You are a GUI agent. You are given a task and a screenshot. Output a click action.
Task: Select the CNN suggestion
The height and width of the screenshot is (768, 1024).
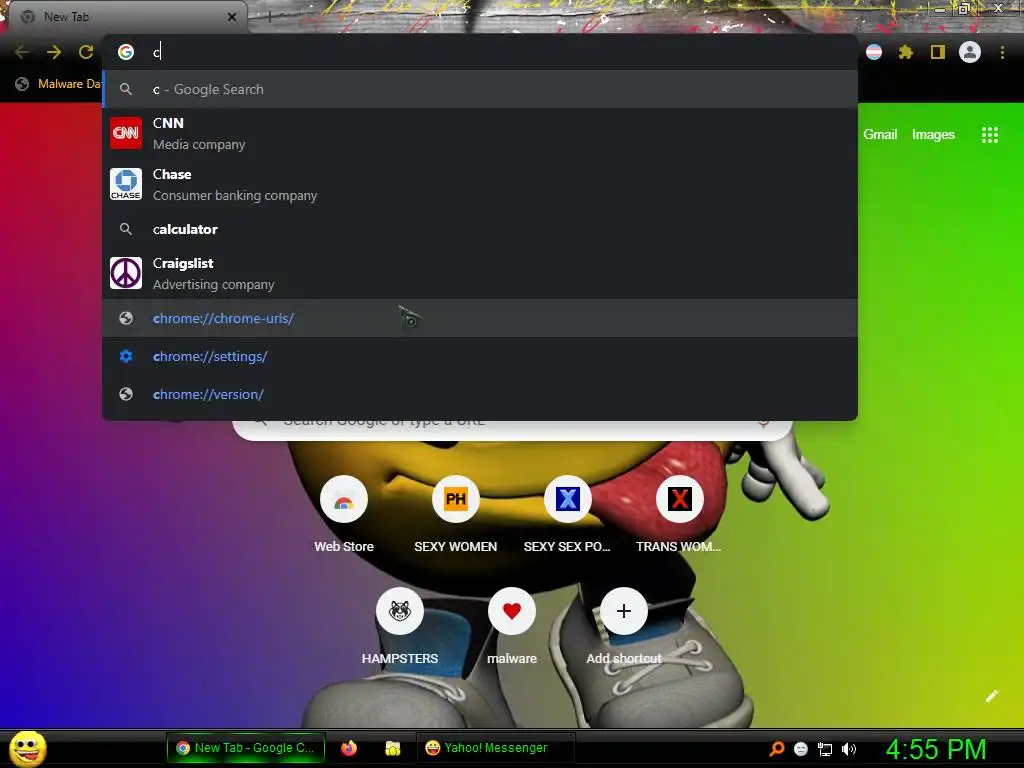pos(480,133)
